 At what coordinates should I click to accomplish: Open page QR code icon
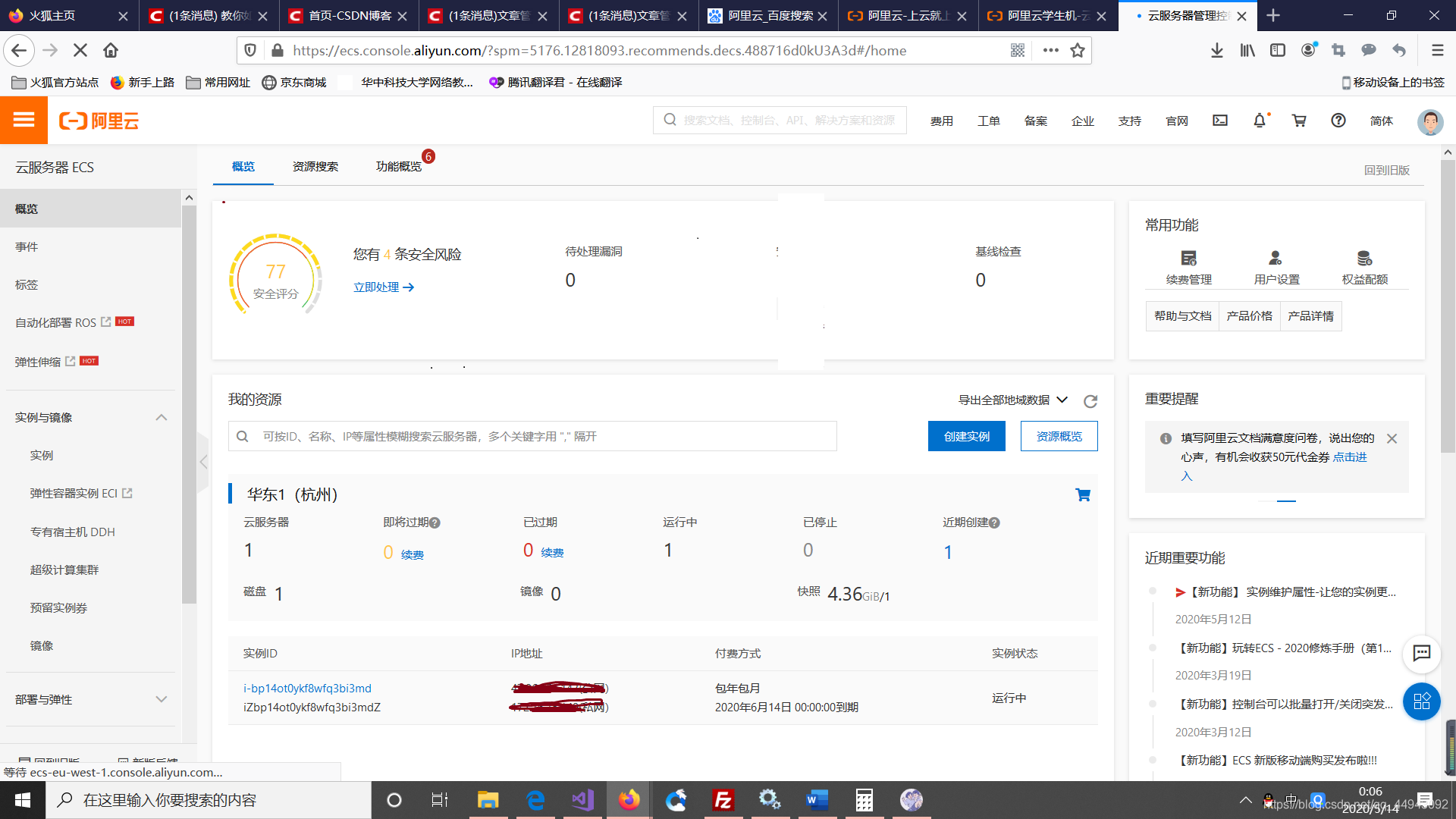click(x=1018, y=50)
